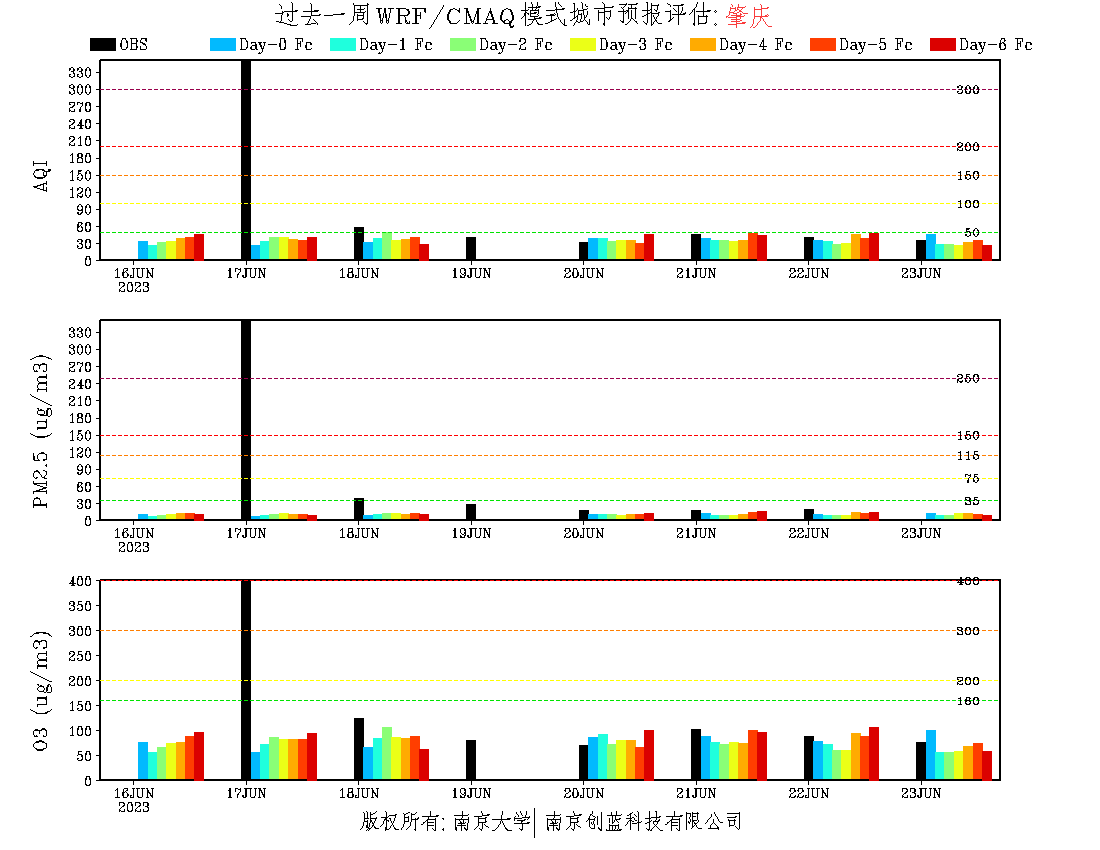The width and height of the screenshot is (1100, 850).
Task: Click 南京大学 in the footer
Action: (x=492, y=822)
